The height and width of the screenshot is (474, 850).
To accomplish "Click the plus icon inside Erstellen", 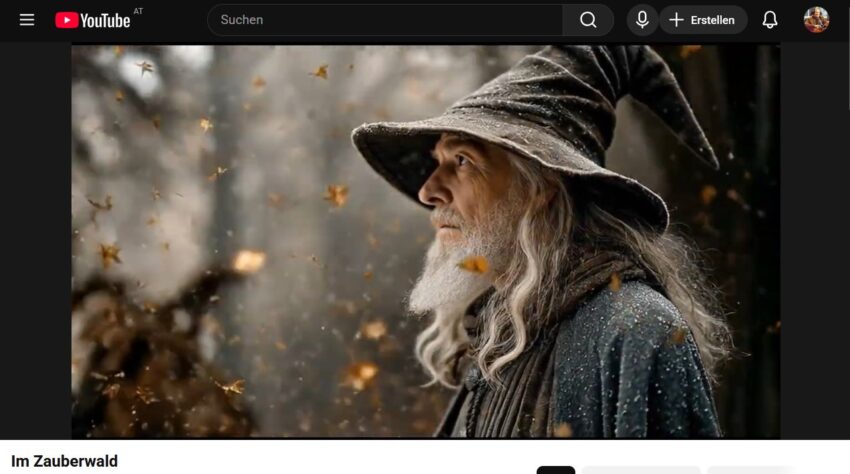I will (677, 20).
